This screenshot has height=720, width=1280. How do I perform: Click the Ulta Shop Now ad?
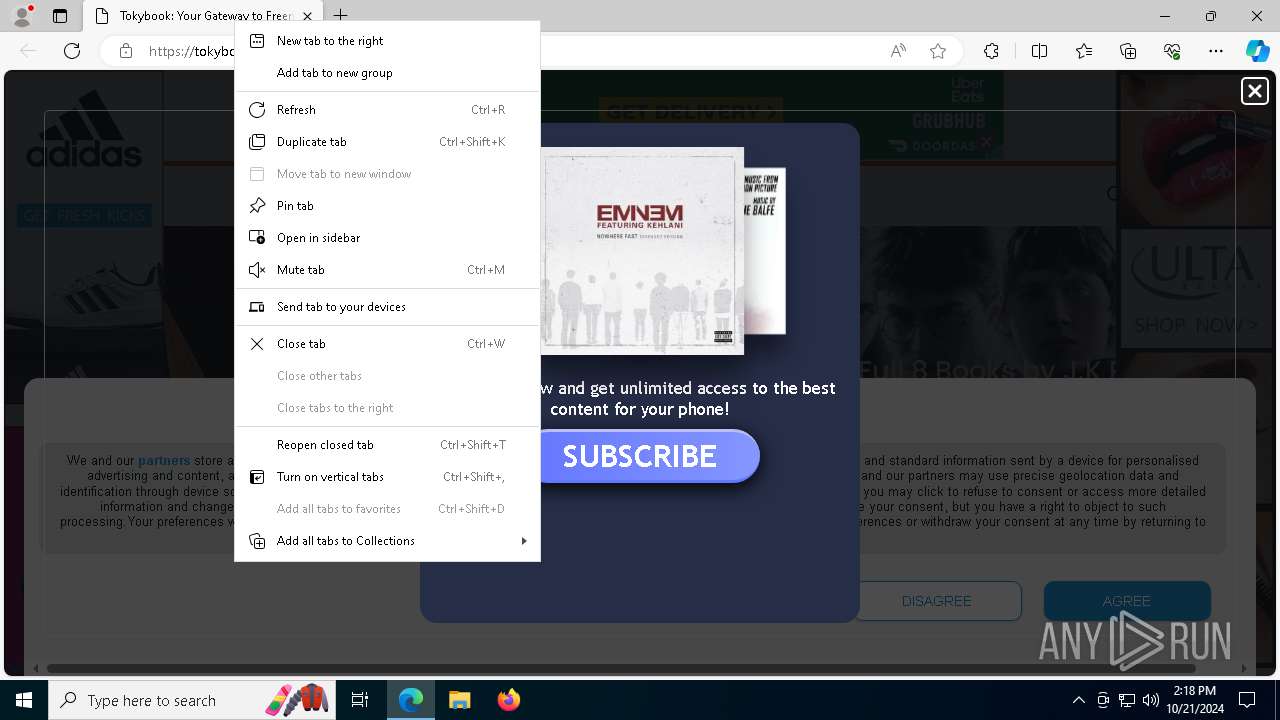1194,288
